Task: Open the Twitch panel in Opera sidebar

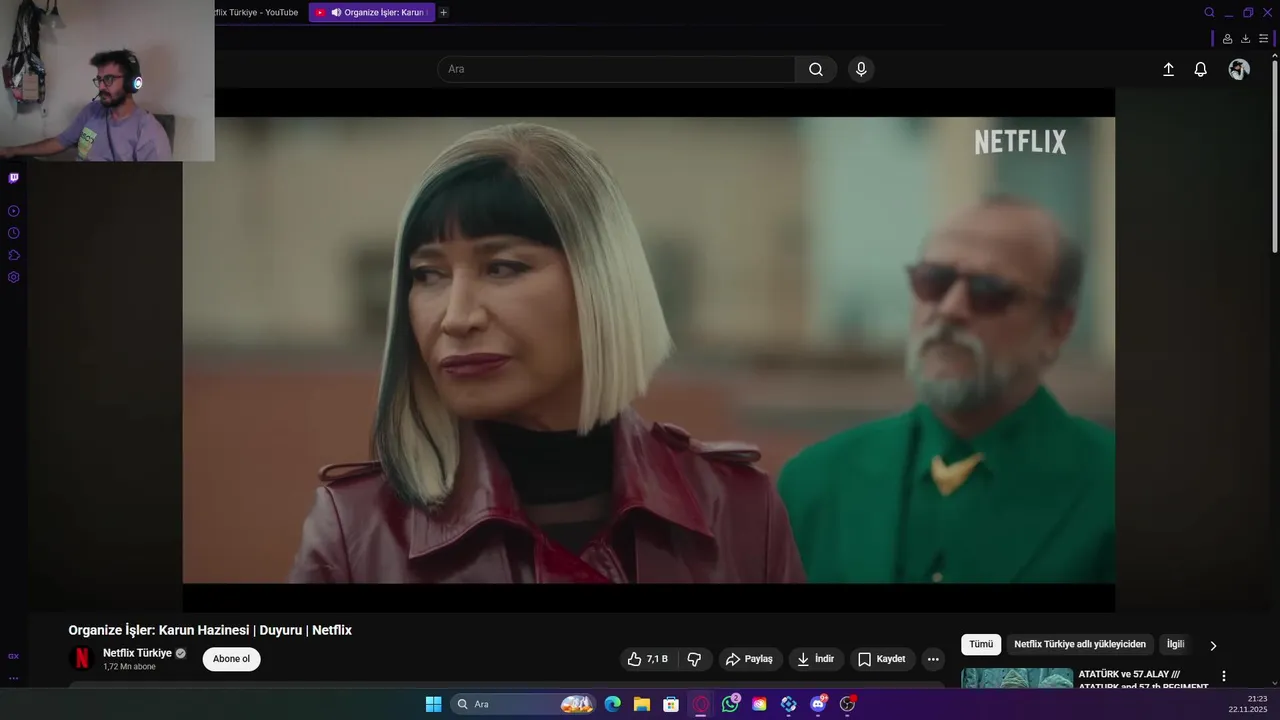Action: click(x=13, y=178)
